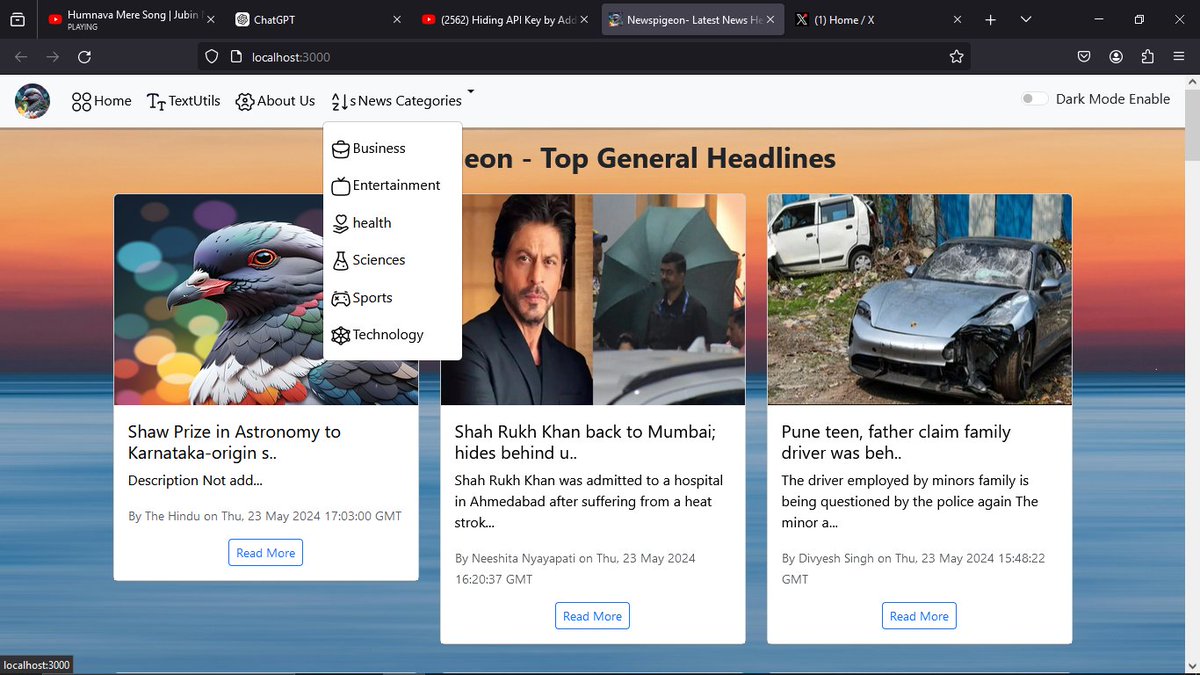Read More on Shaw Prize article
This screenshot has width=1200, height=675.
coord(265,553)
